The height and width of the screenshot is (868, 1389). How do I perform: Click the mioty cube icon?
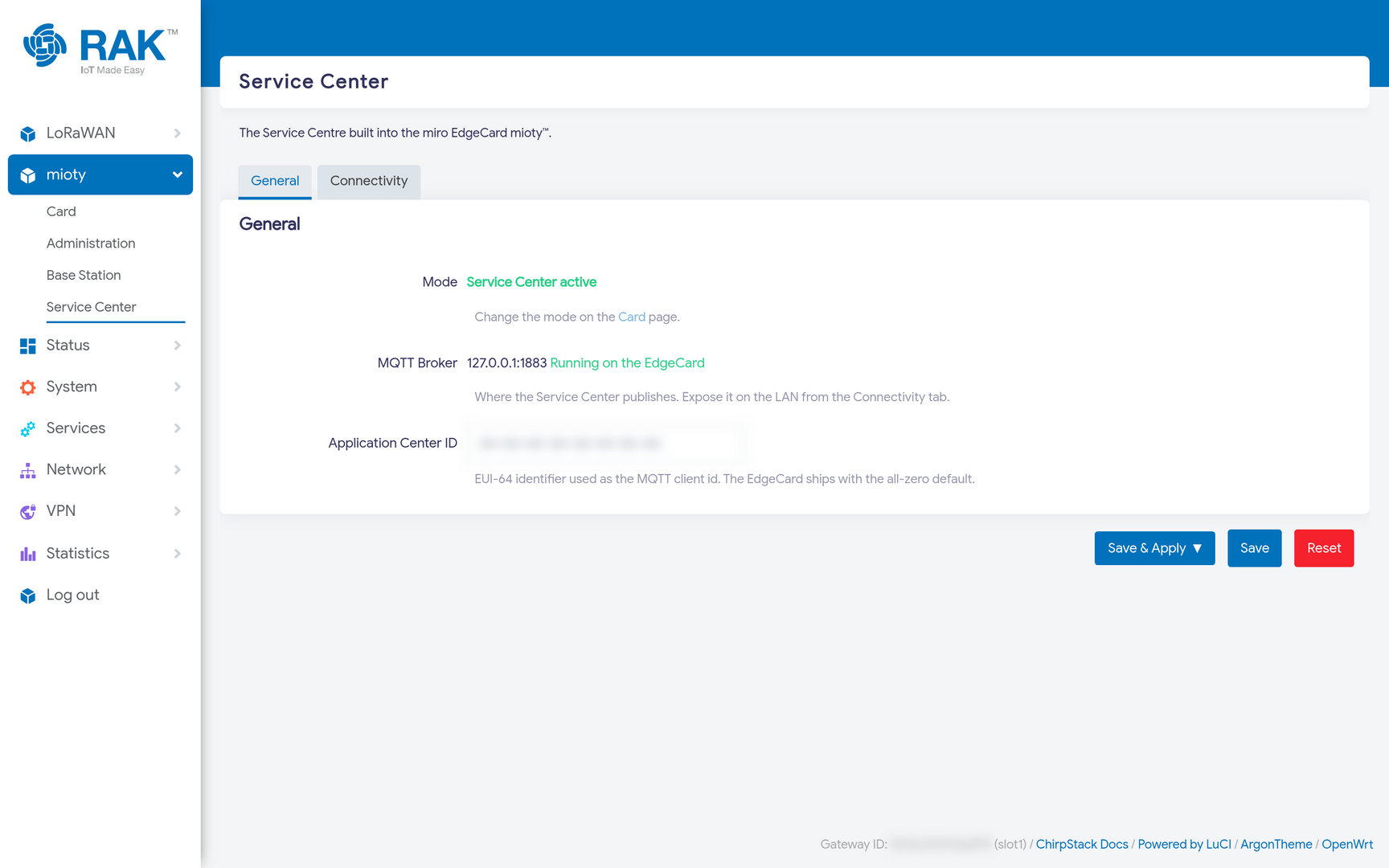(28, 175)
